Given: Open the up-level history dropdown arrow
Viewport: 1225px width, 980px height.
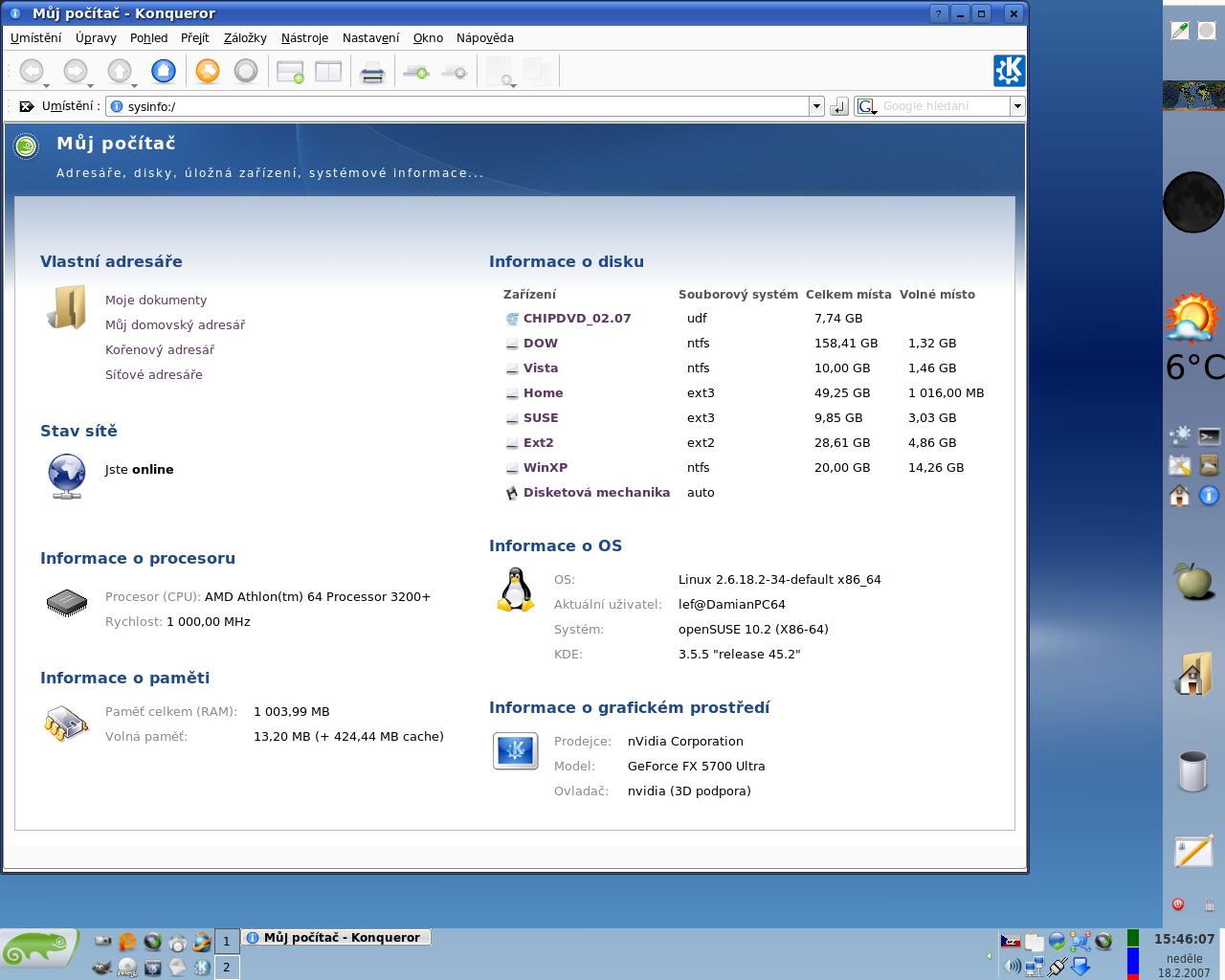Looking at the screenshot, I should click(134, 85).
